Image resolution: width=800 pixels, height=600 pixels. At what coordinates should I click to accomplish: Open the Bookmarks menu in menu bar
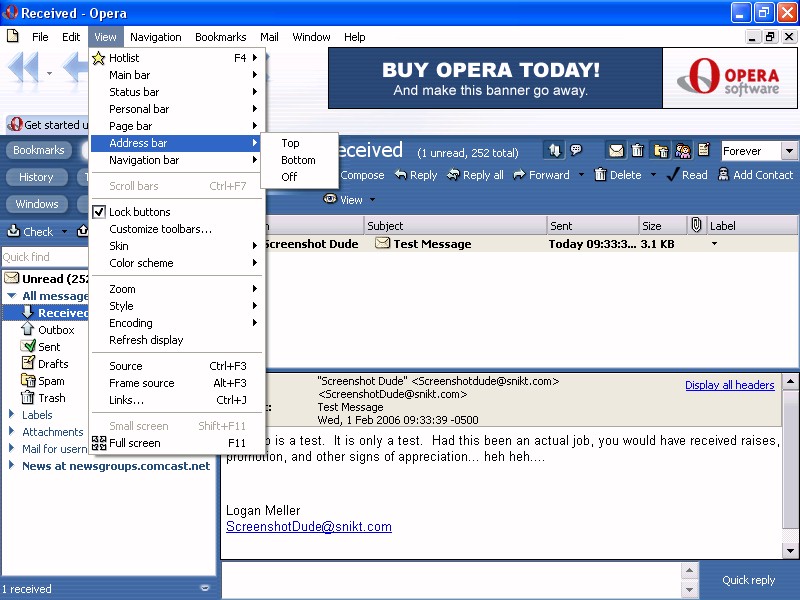coord(220,37)
